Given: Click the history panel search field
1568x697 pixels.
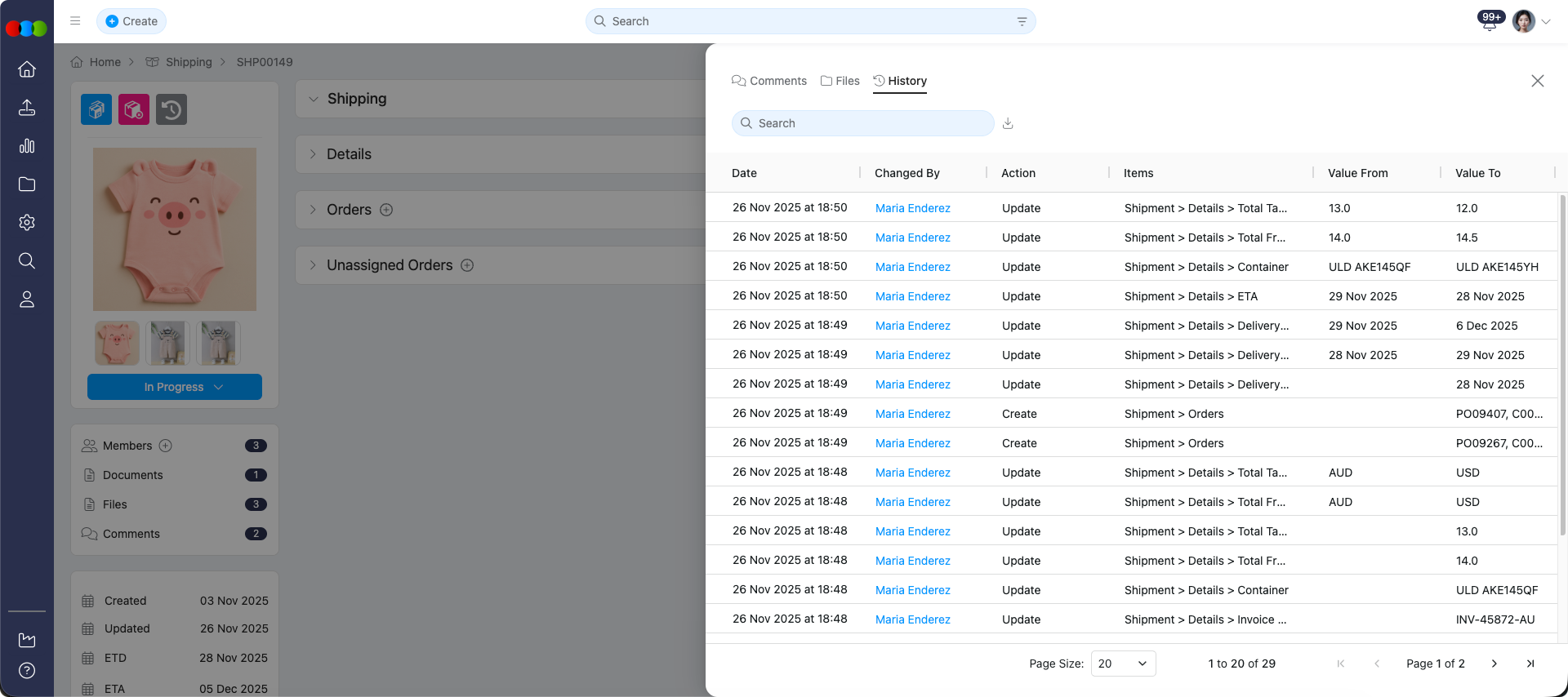Looking at the screenshot, I should [863, 123].
